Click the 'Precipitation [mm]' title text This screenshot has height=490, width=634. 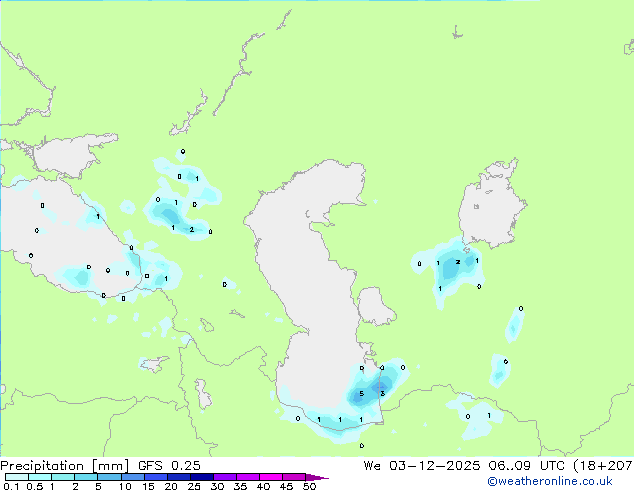point(65,466)
